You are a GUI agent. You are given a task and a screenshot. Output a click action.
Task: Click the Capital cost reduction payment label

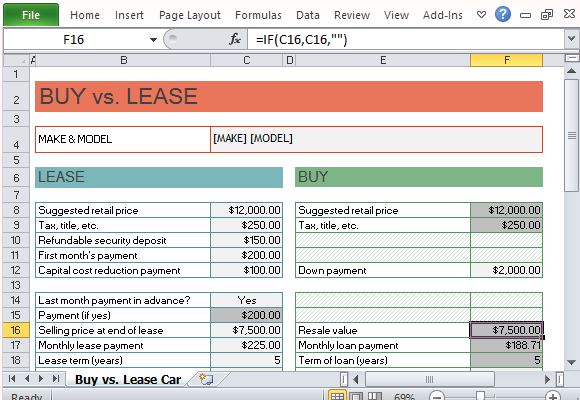[x=123, y=270]
